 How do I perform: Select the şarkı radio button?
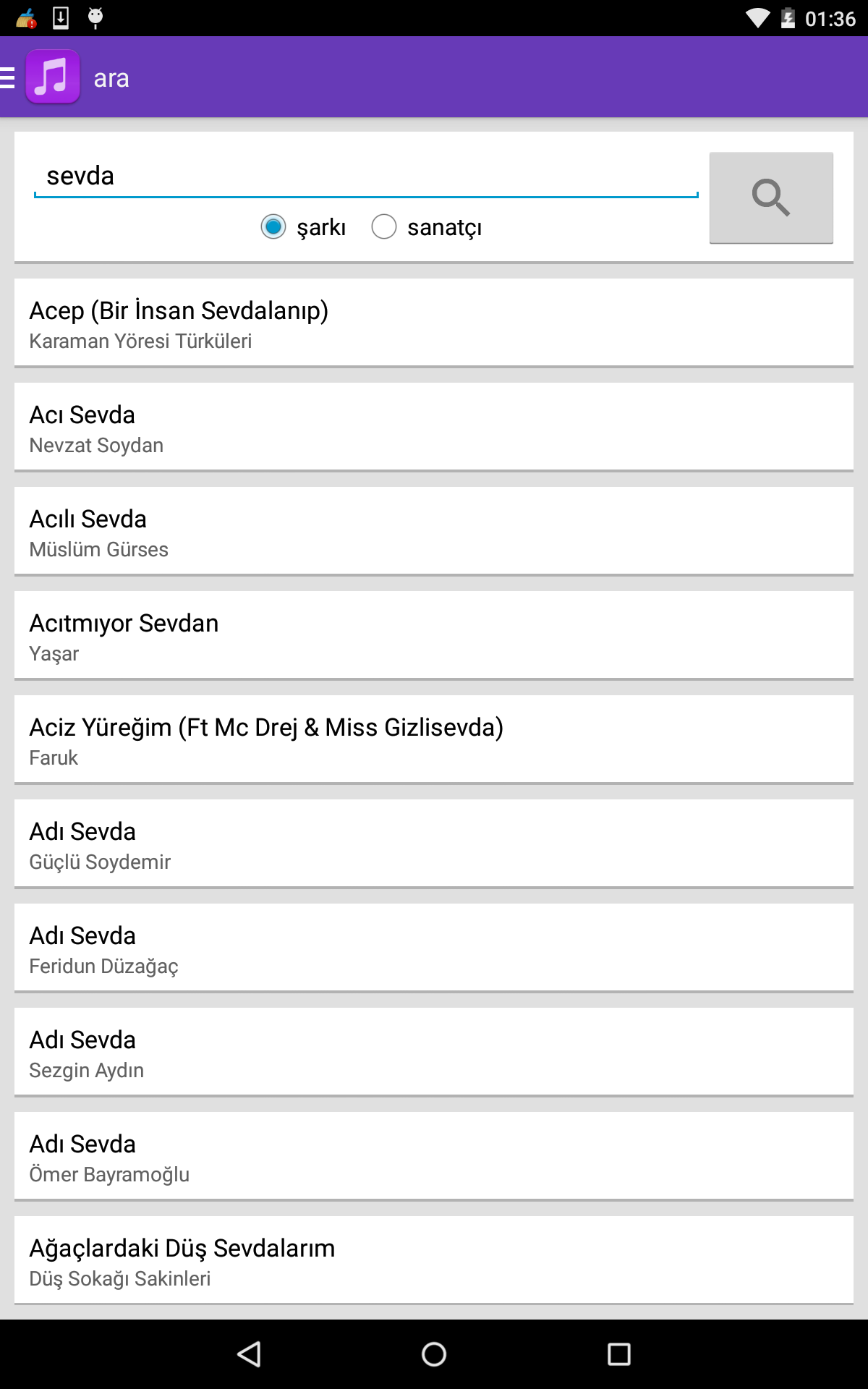(x=273, y=226)
